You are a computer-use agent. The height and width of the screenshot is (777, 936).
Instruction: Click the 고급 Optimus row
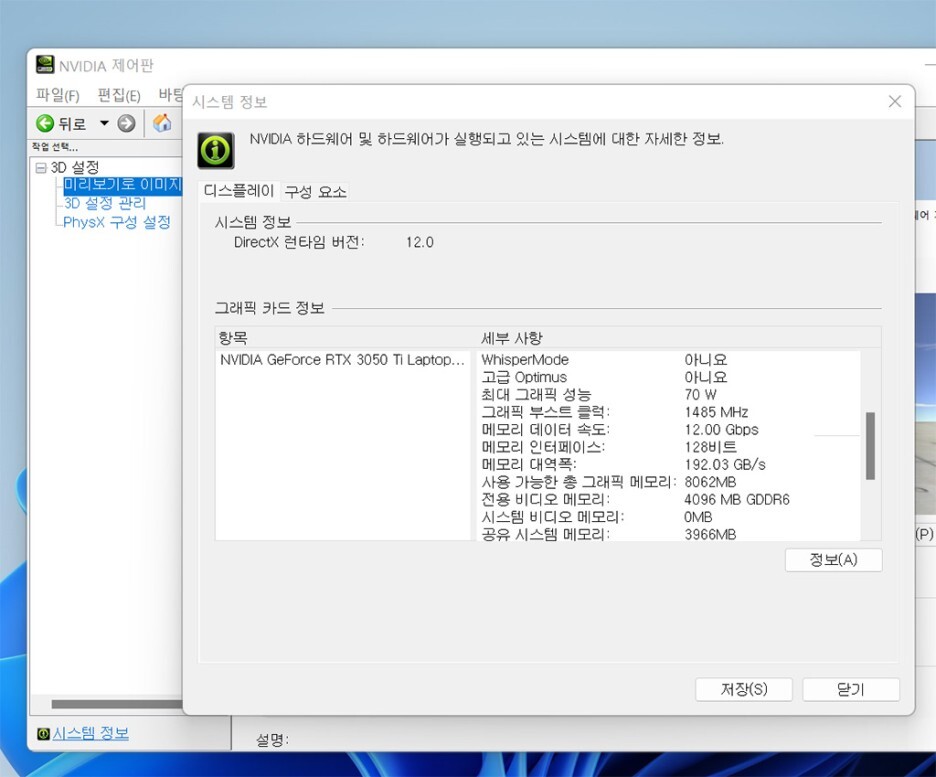670,377
